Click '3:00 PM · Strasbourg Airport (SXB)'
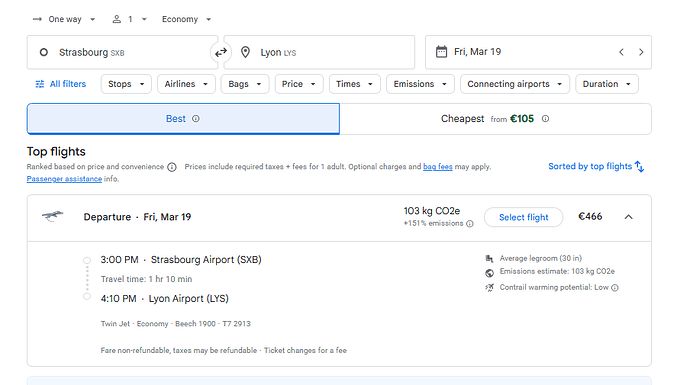Screen dimensions: 690x385 pyautogui.click(x=181, y=260)
